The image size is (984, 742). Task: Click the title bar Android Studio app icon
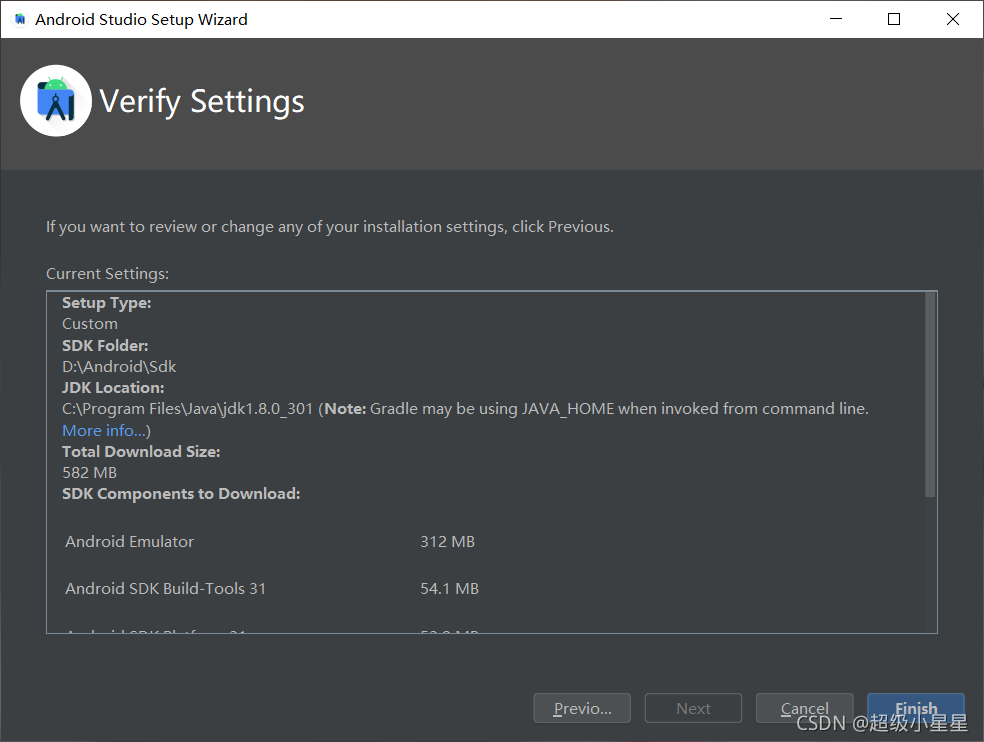click(20, 19)
